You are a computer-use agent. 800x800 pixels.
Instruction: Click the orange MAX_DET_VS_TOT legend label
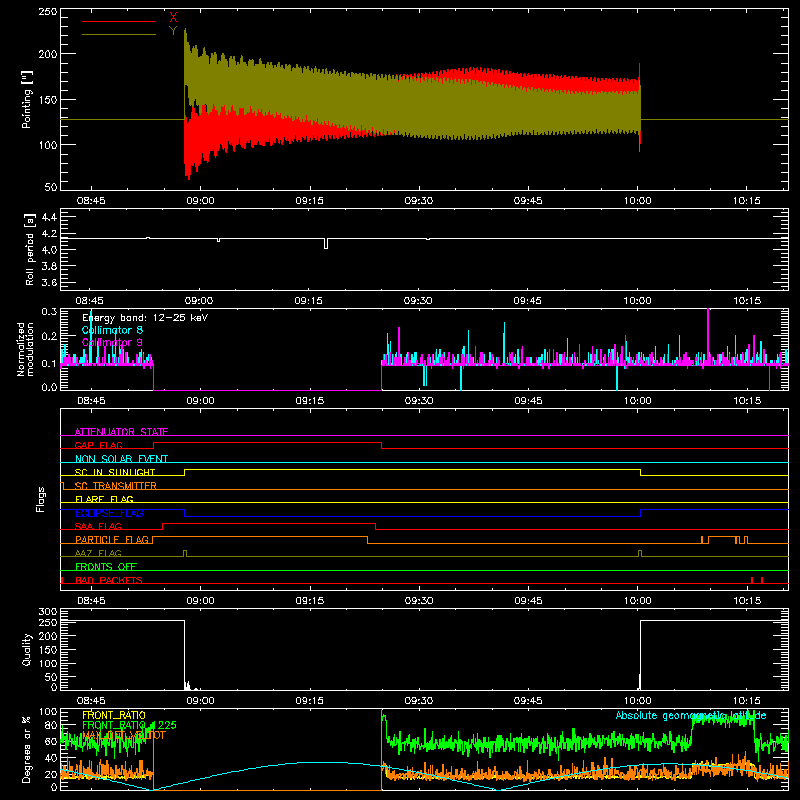tap(124, 735)
